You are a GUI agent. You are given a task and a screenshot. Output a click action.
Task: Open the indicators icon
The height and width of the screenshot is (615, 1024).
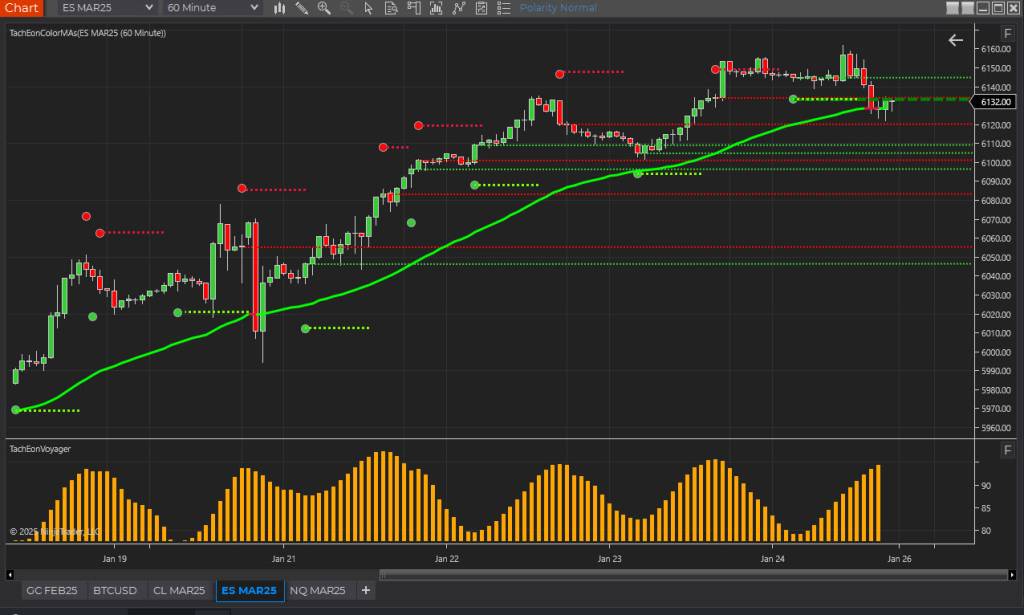[x=436, y=8]
